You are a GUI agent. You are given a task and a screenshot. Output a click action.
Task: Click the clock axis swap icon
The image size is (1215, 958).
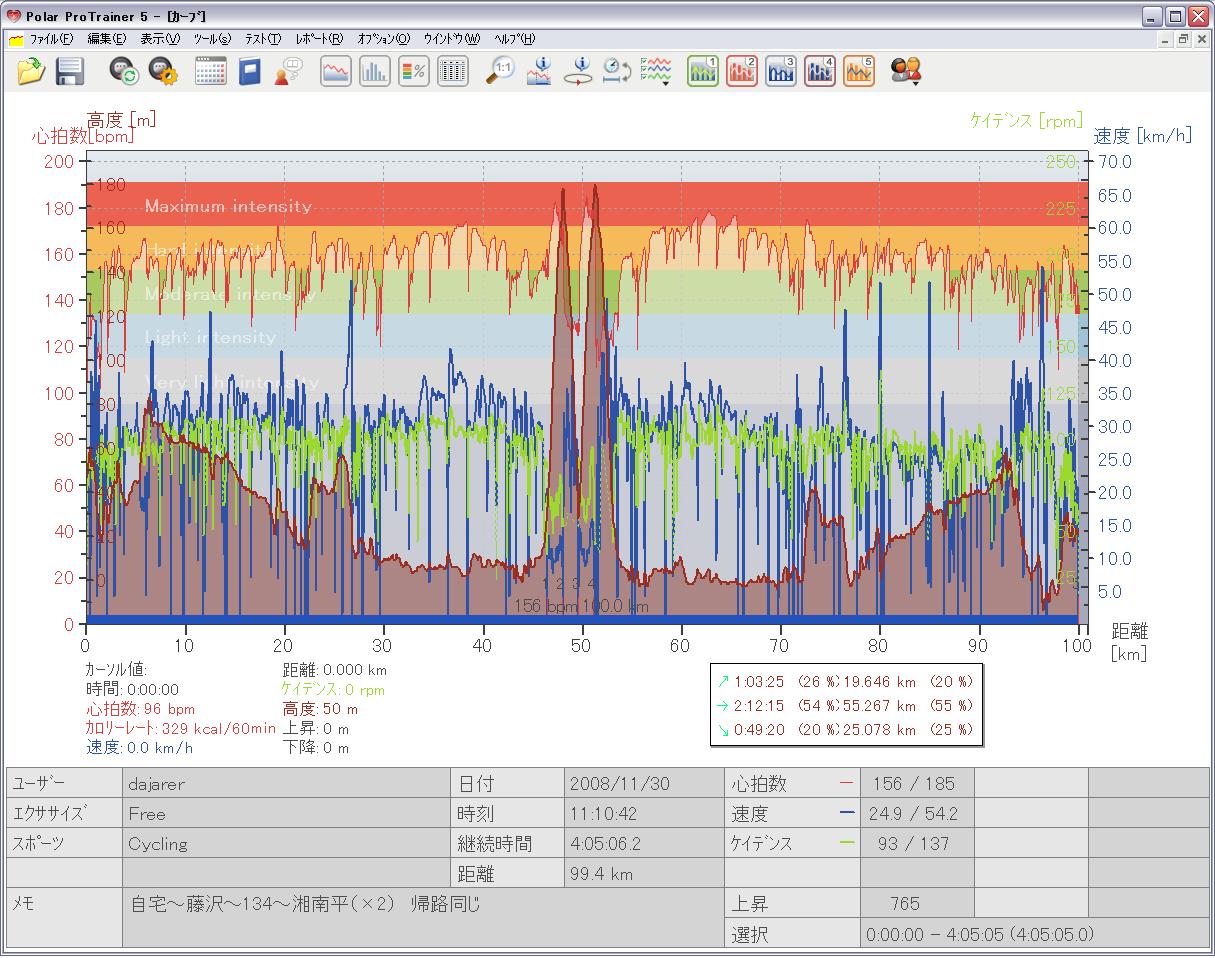pyautogui.click(x=616, y=71)
